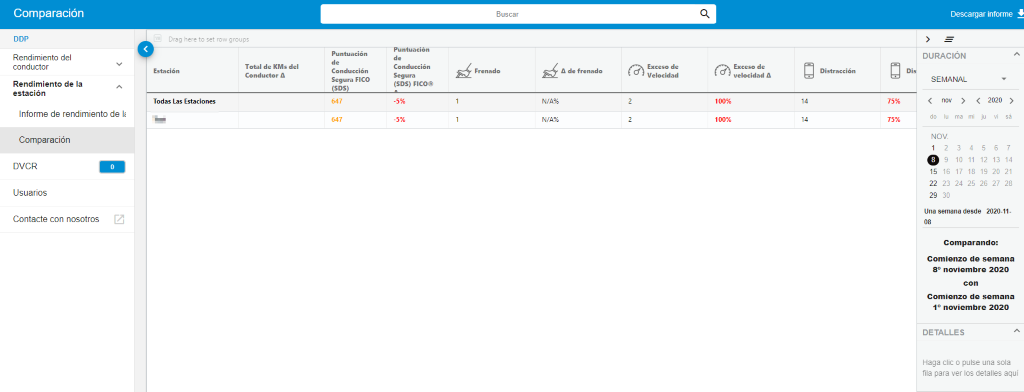Click the external-link icon beside Contacte con nosotros

(x=119, y=220)
